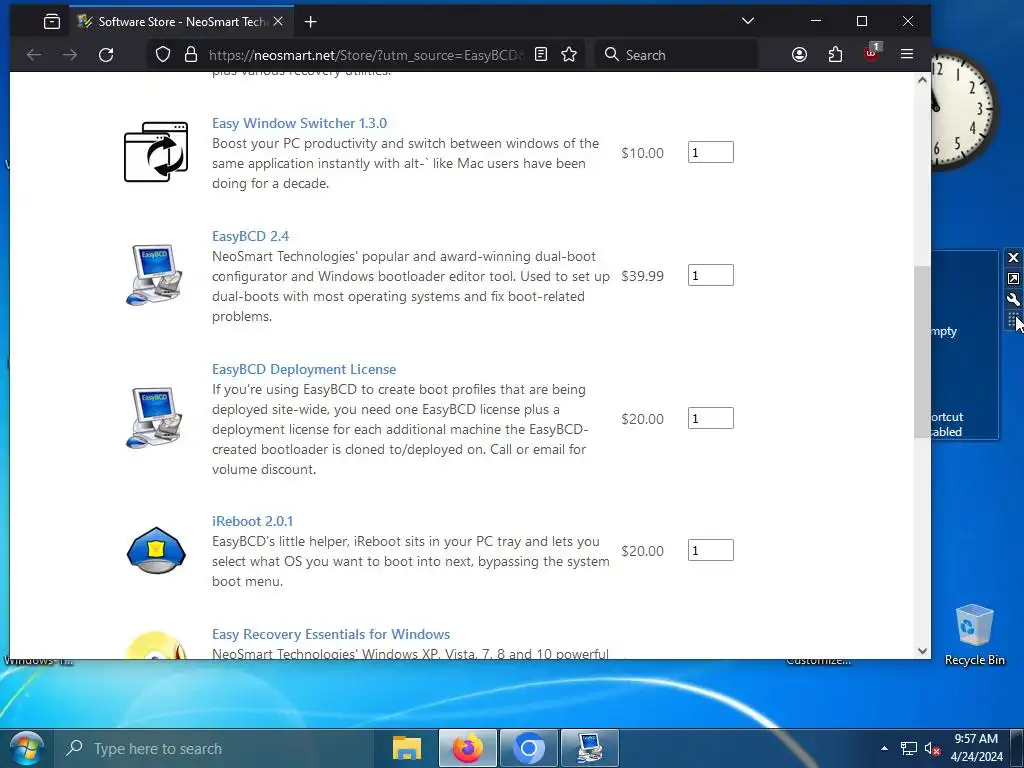Open the EasyBCD app in taskbar
Screen dimensions: 1024x768
(590, 748)
